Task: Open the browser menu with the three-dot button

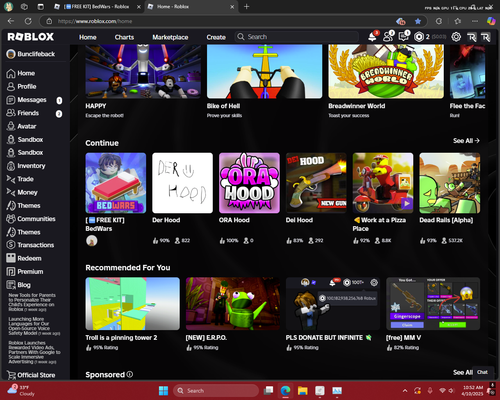Action: (475, 21)
